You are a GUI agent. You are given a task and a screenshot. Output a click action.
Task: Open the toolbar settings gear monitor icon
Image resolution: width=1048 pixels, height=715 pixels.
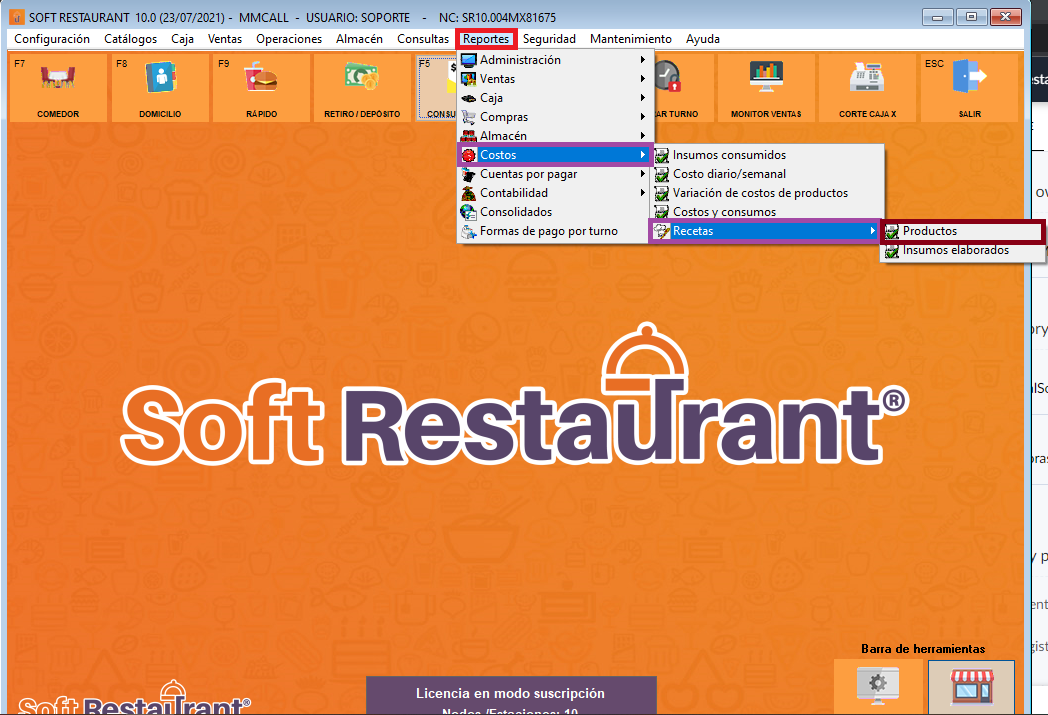878,684
